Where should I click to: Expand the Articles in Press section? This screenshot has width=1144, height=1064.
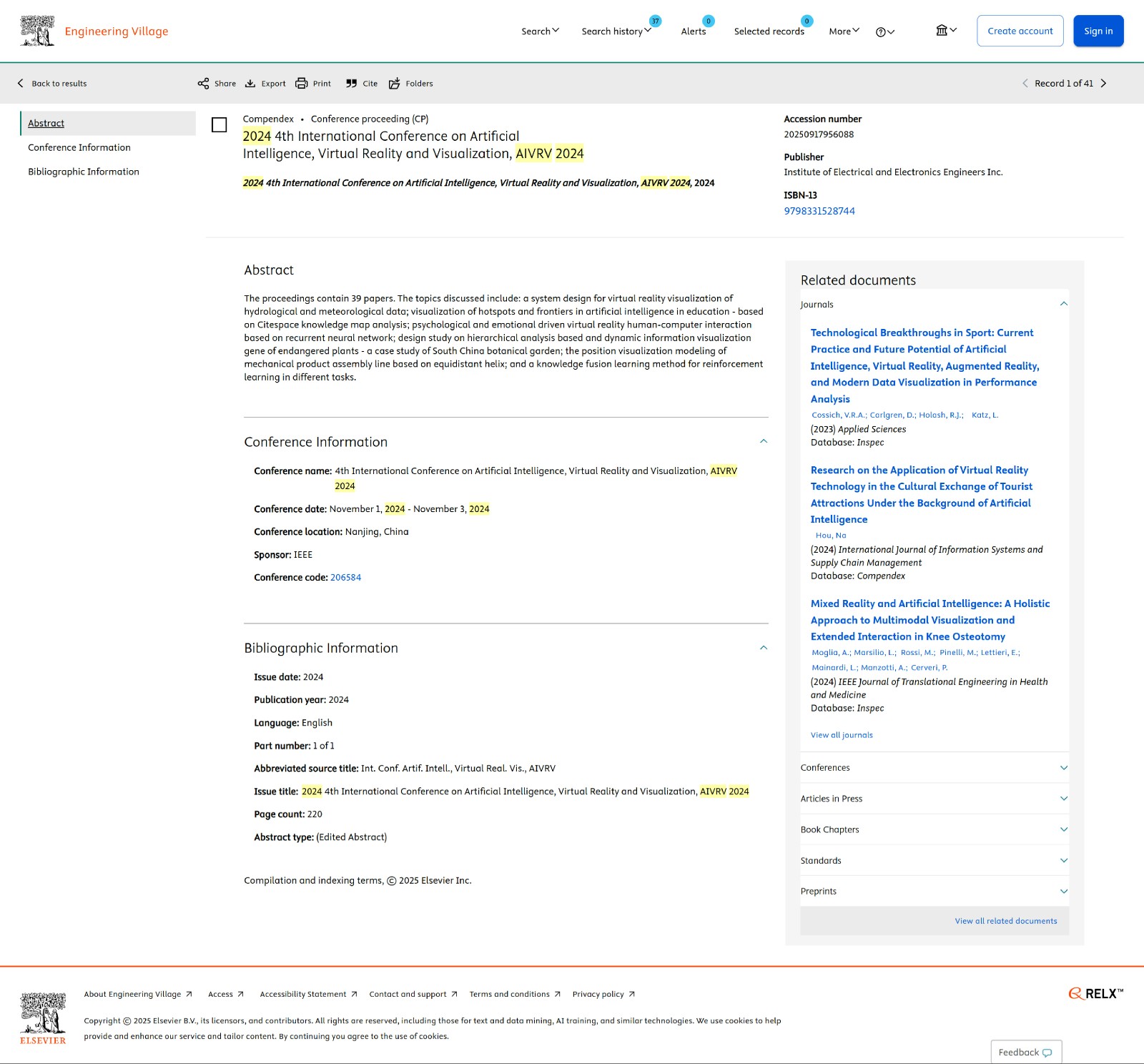(x=1064, y=799)
